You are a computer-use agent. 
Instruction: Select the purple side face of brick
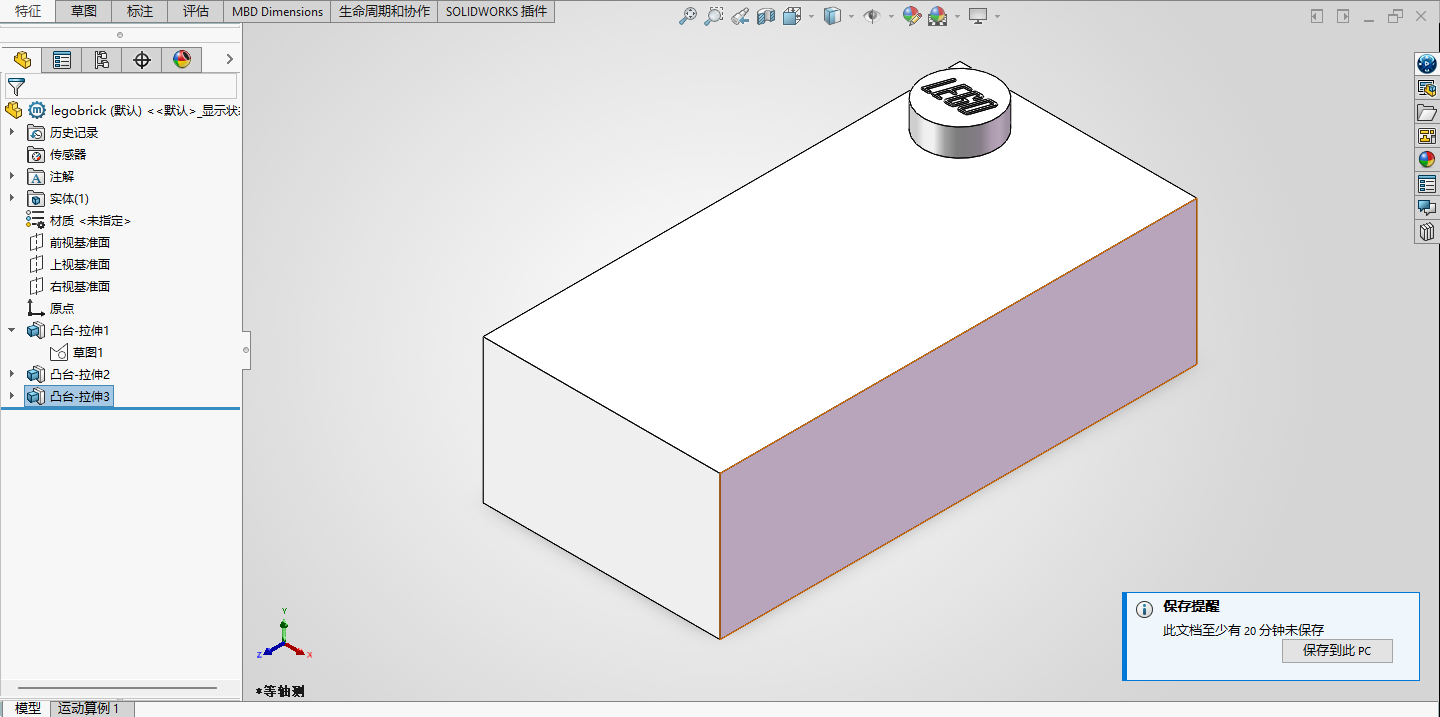958,418
